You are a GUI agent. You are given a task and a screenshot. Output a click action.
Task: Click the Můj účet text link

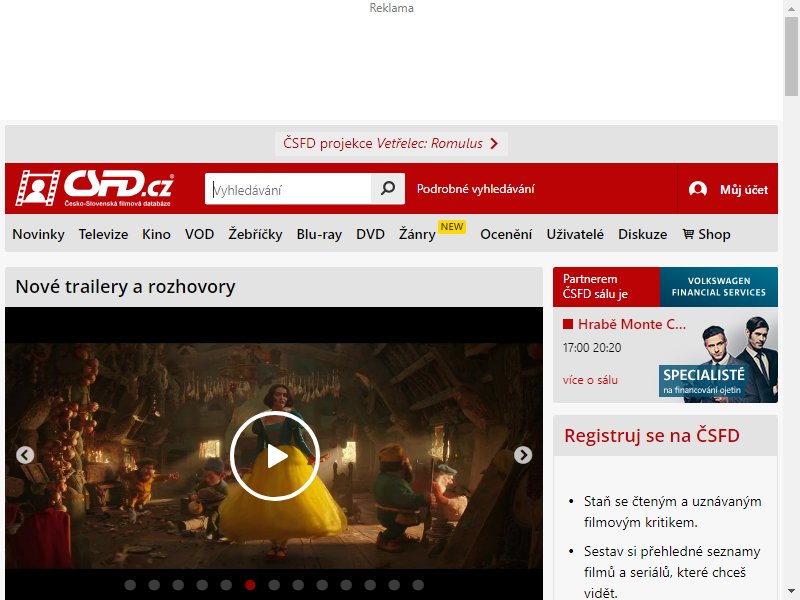click(x=744, y=190)
